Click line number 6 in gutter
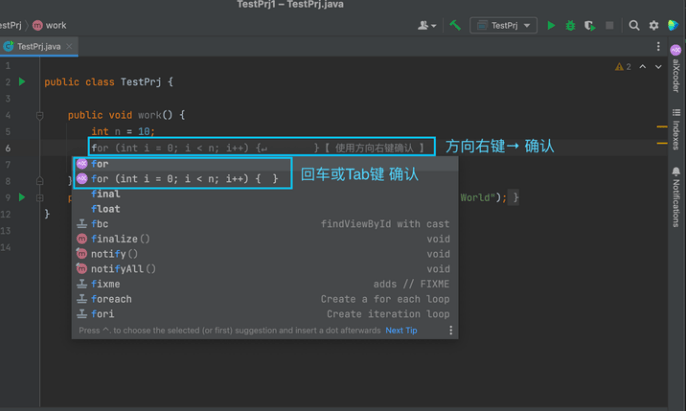This screenshot has width=686, height=411. 8,148
